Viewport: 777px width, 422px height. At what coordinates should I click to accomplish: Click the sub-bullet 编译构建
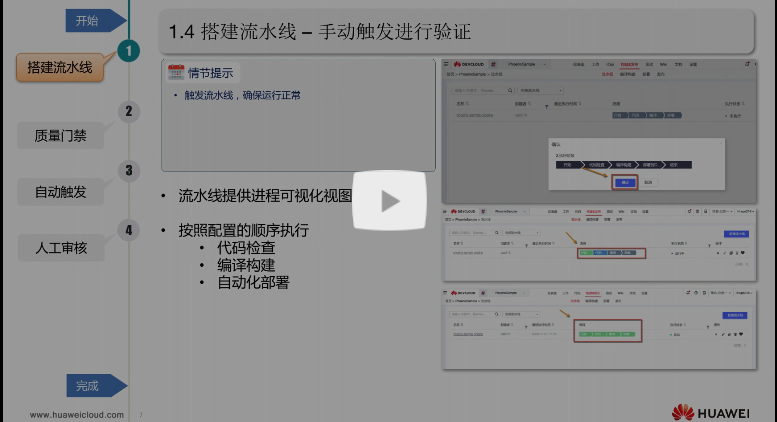[x=246, y=265]
